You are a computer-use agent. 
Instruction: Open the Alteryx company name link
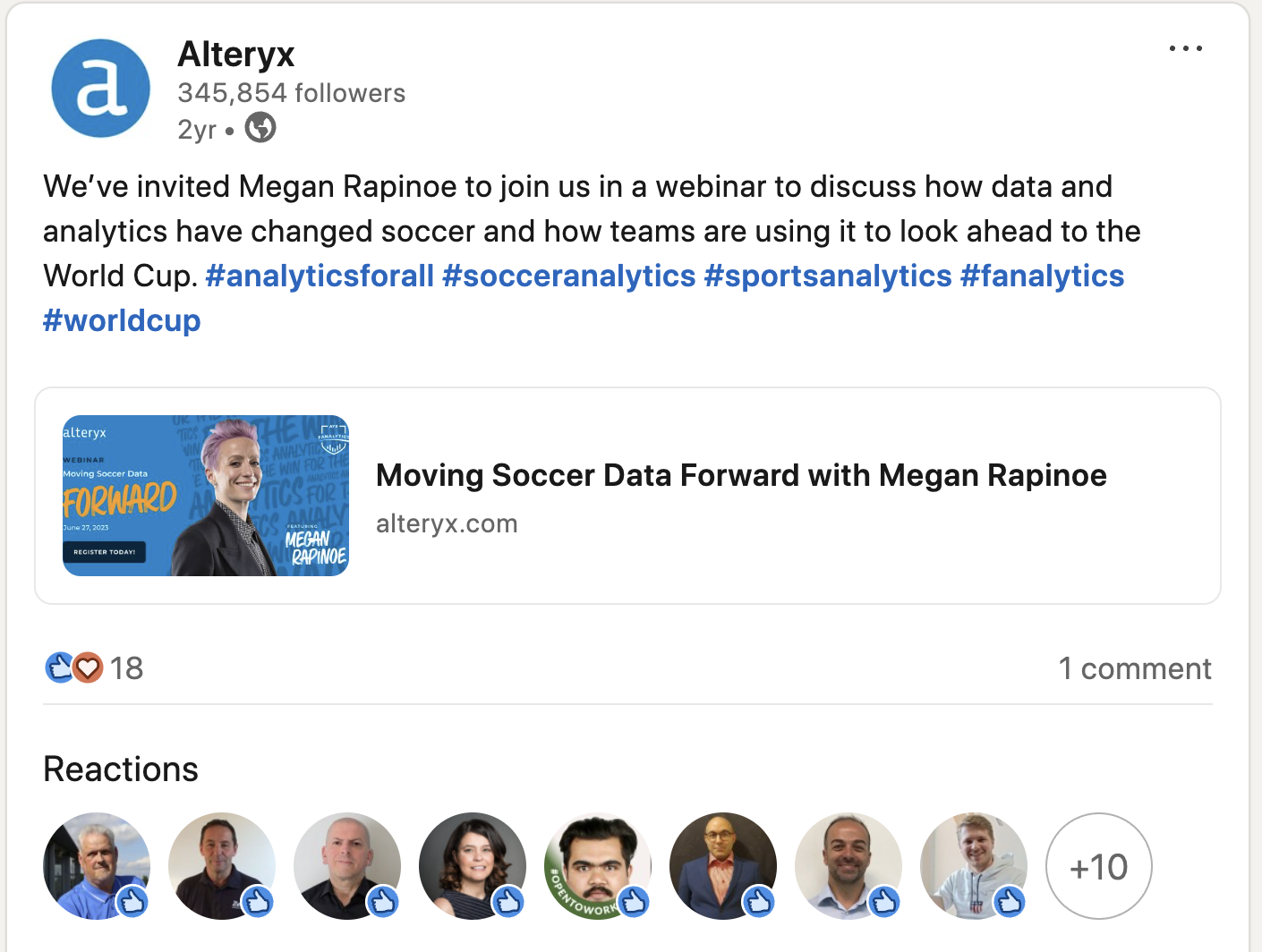point(236,54)
